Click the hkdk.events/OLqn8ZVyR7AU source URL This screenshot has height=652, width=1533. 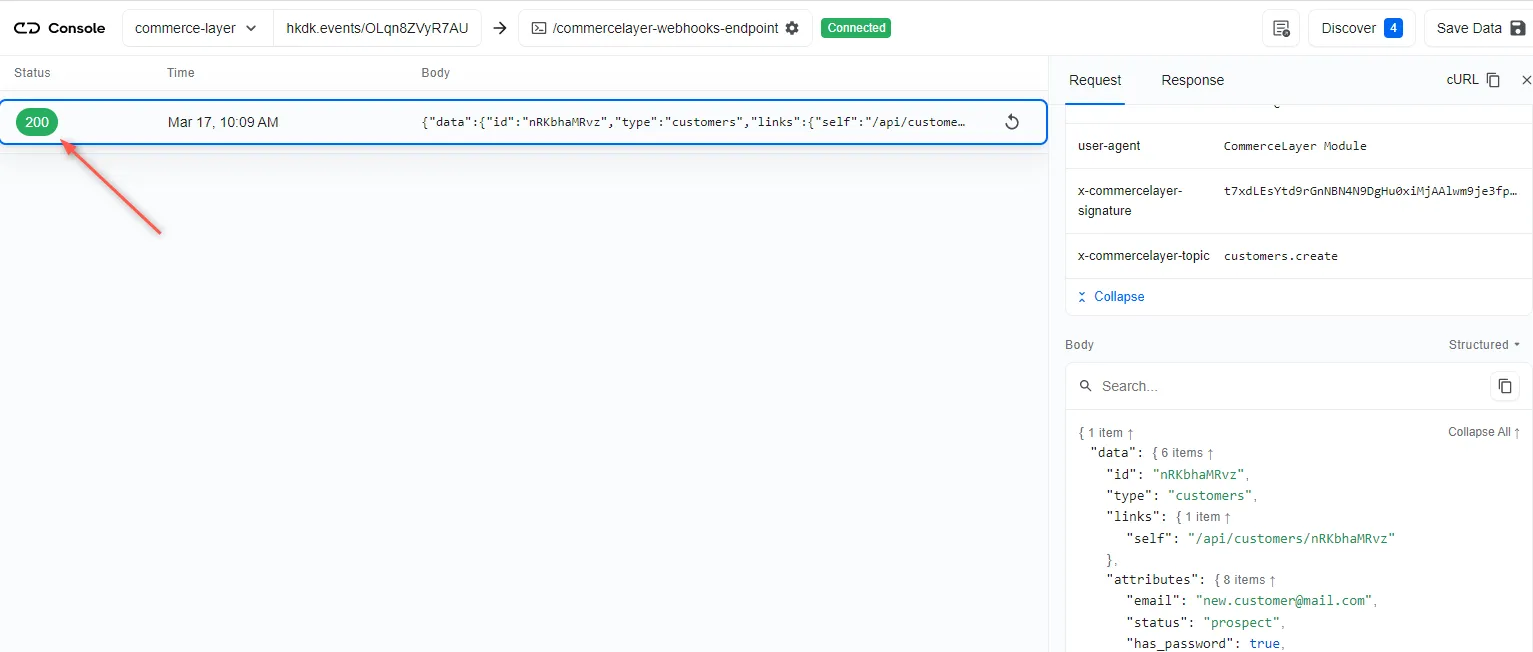click(x=377, y=28)
